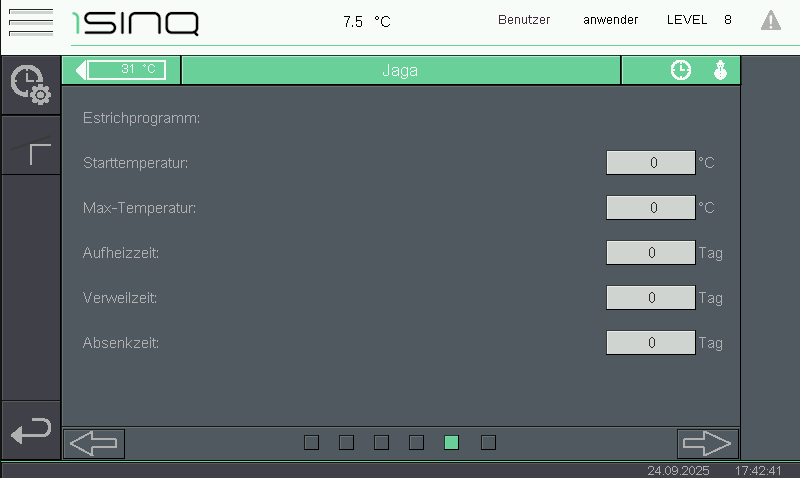Select the active green page indicator

pos(451,442)
